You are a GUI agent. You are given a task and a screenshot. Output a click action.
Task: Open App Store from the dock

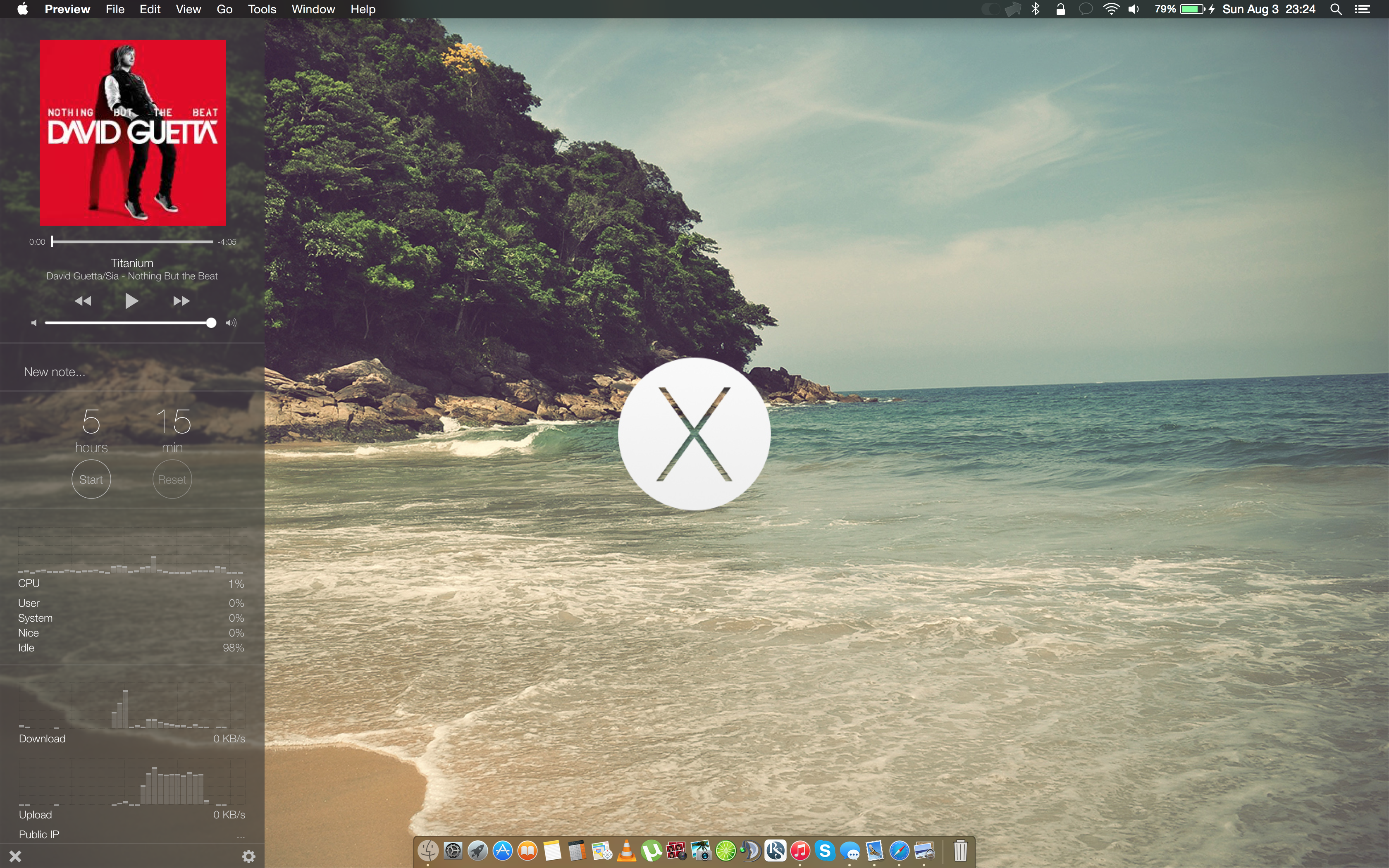(503, 851)
